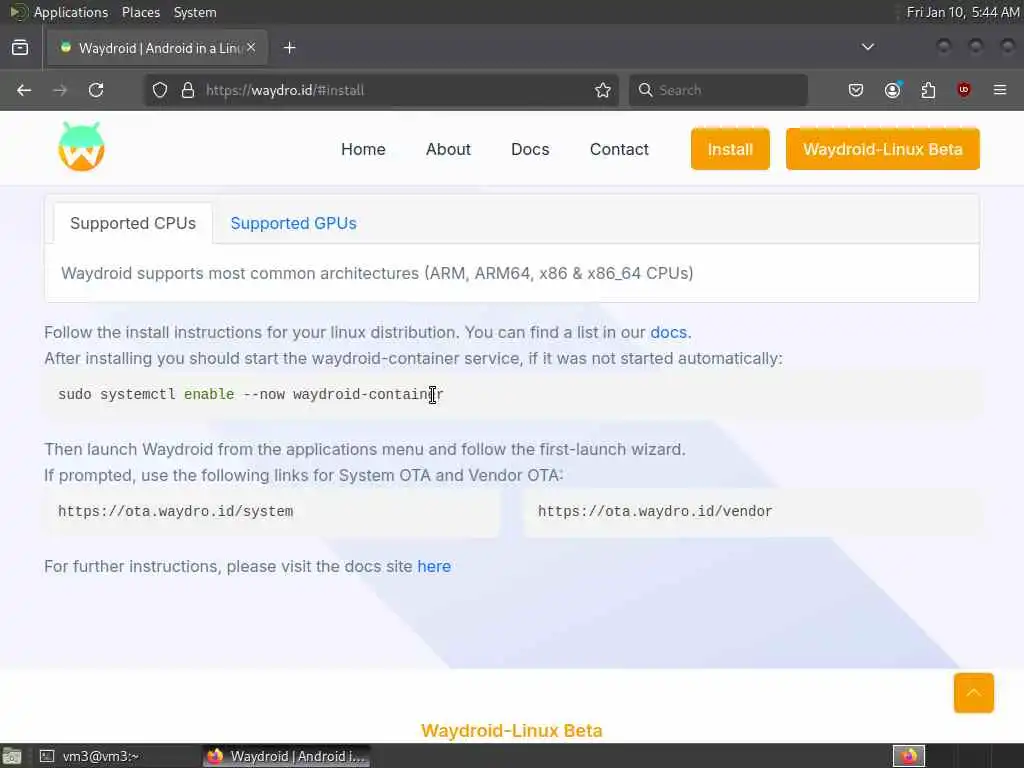Click the site security padlock icon

click(x=188, y=90)
